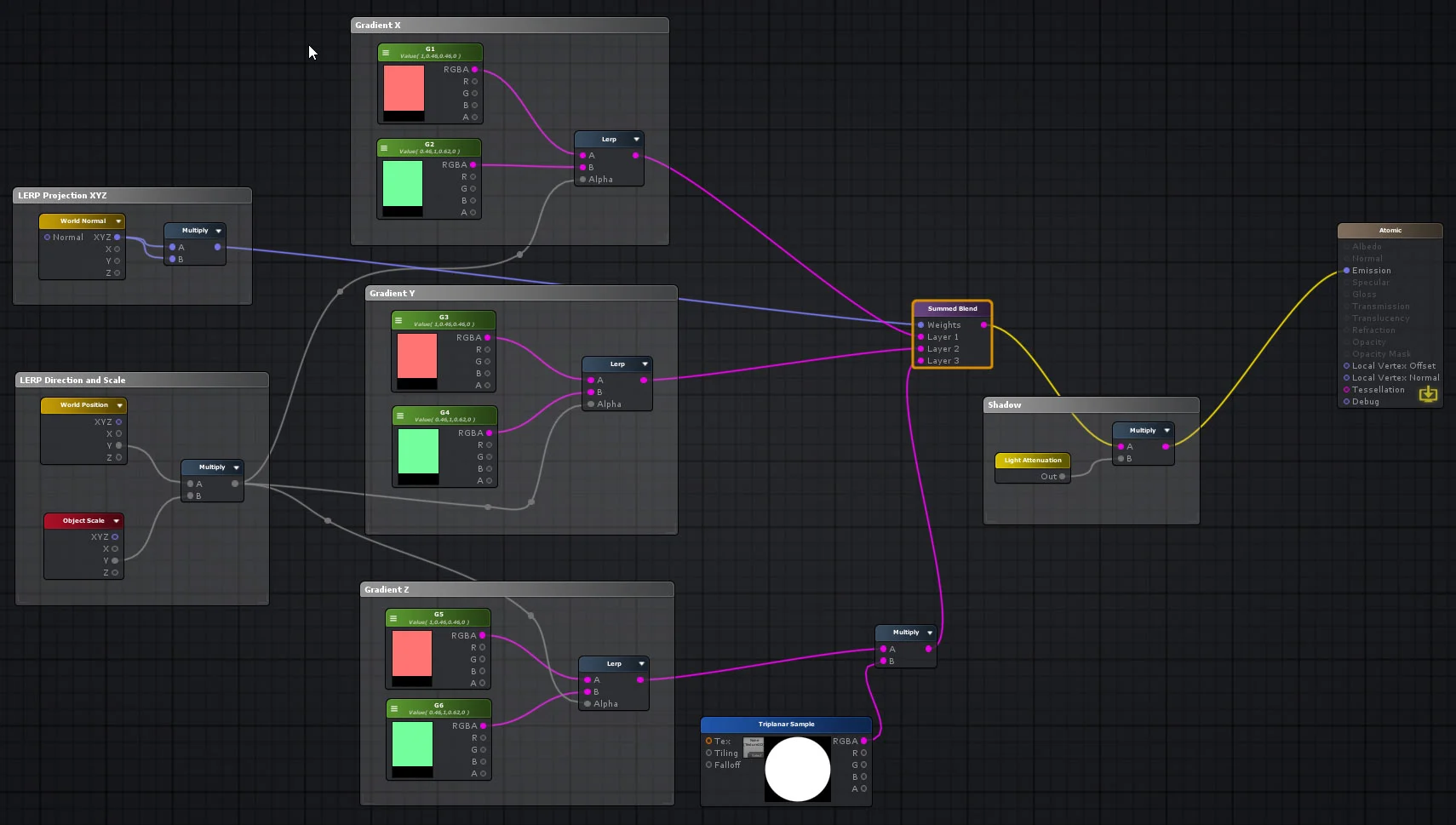Image resolution: width=1456 pixels, height=825 pixels.
Task: Select the LERP Projection XYZ group header
Action: (132, 196)
